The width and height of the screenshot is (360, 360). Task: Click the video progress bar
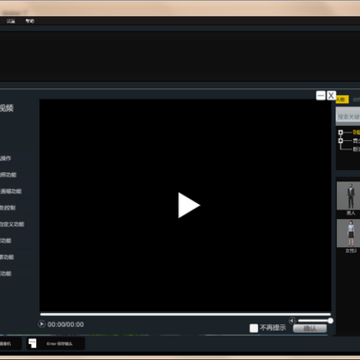(x=185, y=314)
